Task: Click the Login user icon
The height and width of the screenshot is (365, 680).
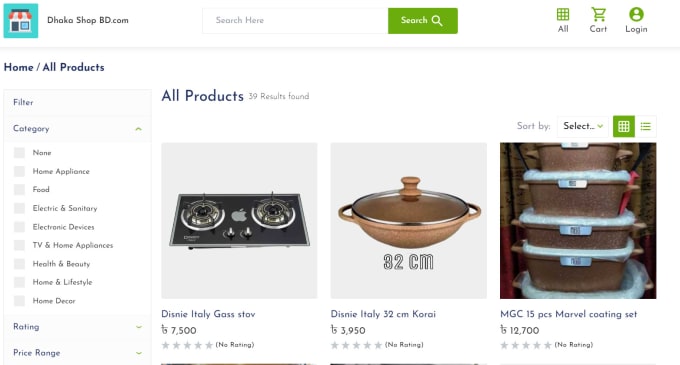Action: 636,14
